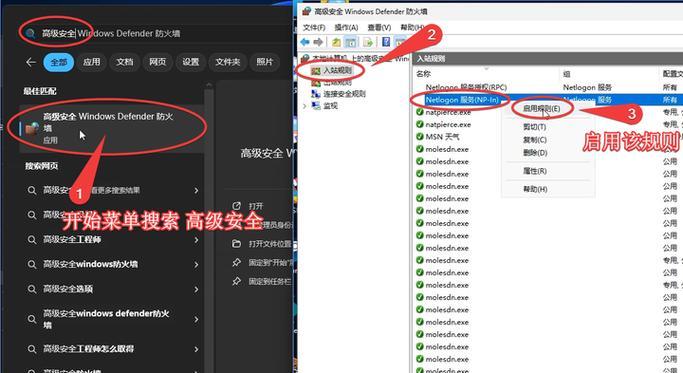Screen dimensions: 683x373
Task: Click the back arrow in the search panel
Action: pyautogui.click(x=31, y=62)
